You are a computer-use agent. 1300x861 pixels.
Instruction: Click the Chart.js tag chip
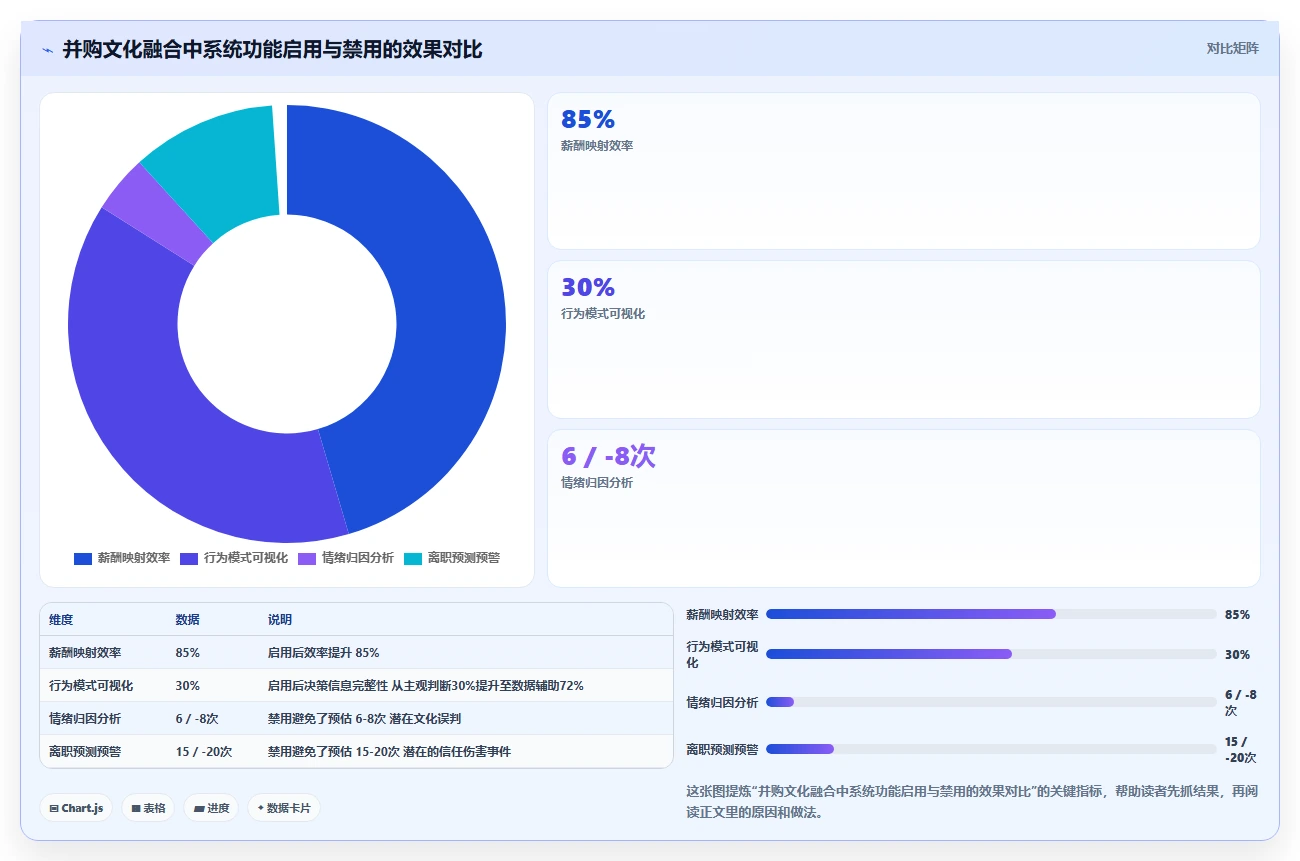(x=76, y=808)
